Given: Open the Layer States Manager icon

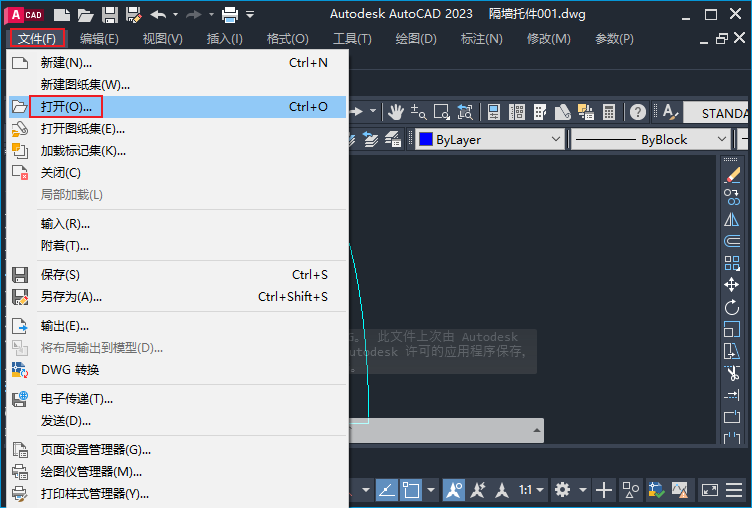Looking at the screenshot, I should [393, 140].
